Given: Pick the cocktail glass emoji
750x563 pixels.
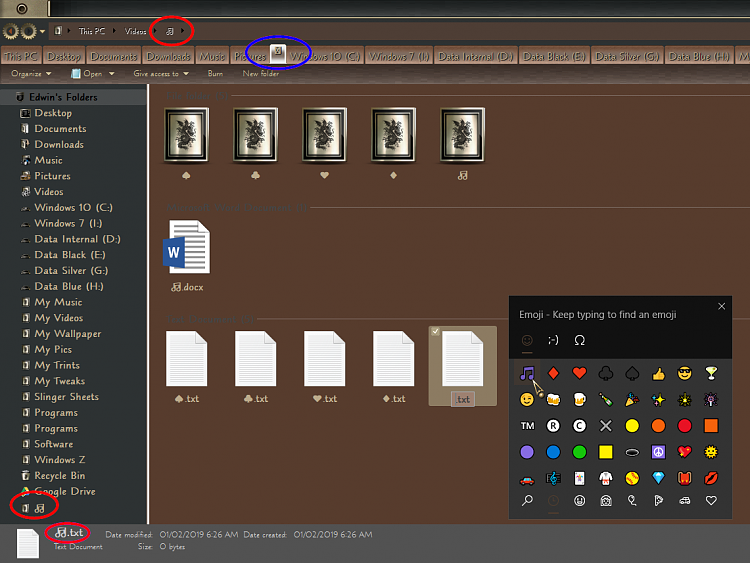Looking at the screenshot, I should coord(711,373).
